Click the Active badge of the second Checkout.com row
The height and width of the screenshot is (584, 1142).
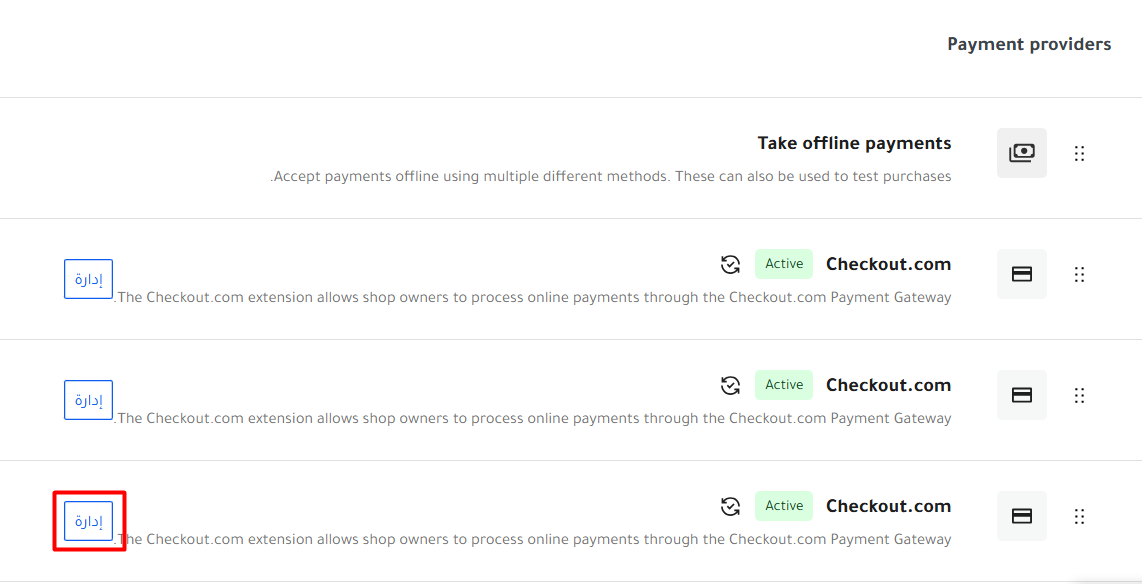[784, 385]
